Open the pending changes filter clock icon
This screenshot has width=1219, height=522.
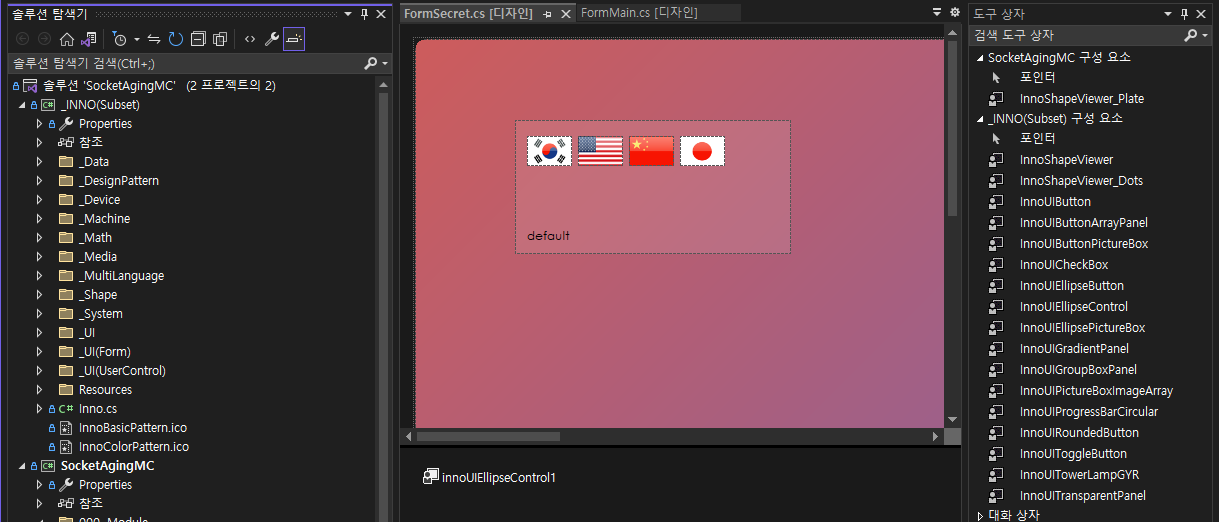coord(120,39)
